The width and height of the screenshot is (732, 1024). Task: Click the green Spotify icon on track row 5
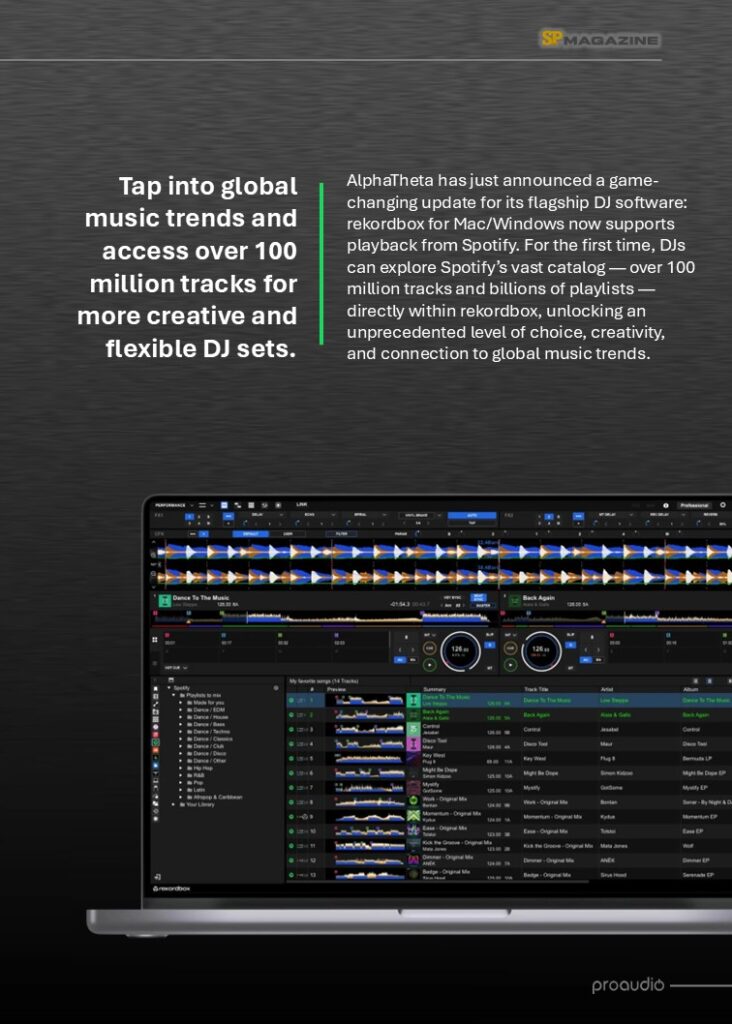coord(291,758)
